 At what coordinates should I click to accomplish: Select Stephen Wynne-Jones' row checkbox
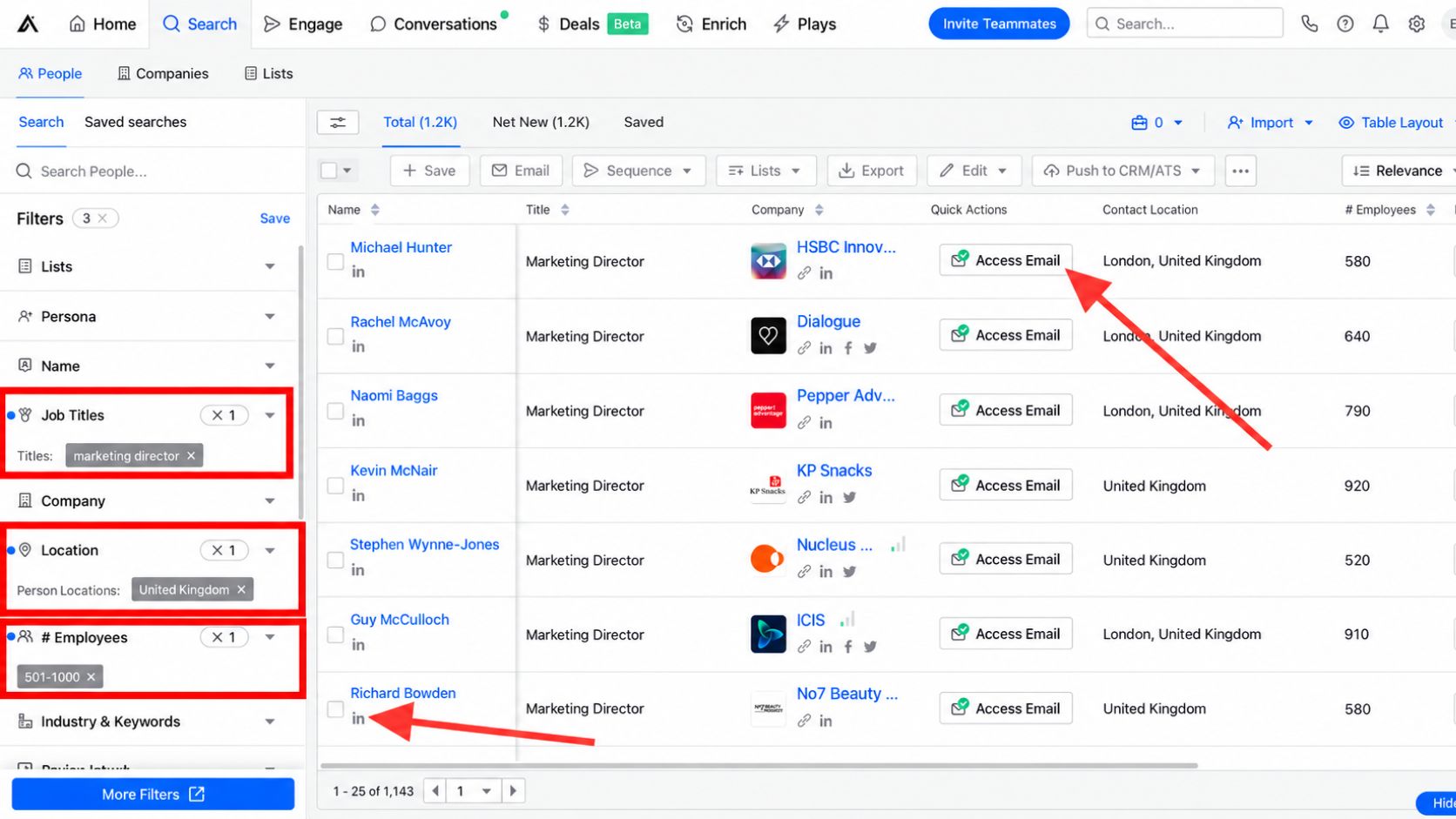pyautogui.click(x=335, y=561)
